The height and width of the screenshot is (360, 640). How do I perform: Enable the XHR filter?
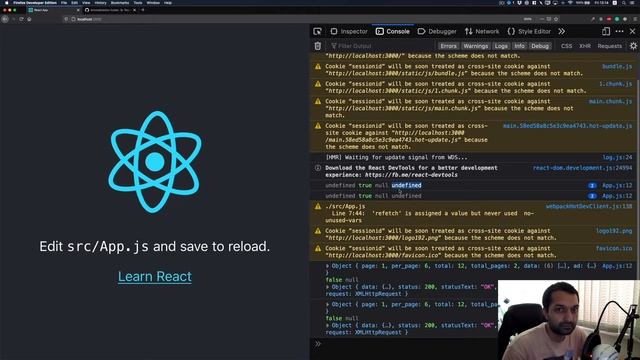585,46
